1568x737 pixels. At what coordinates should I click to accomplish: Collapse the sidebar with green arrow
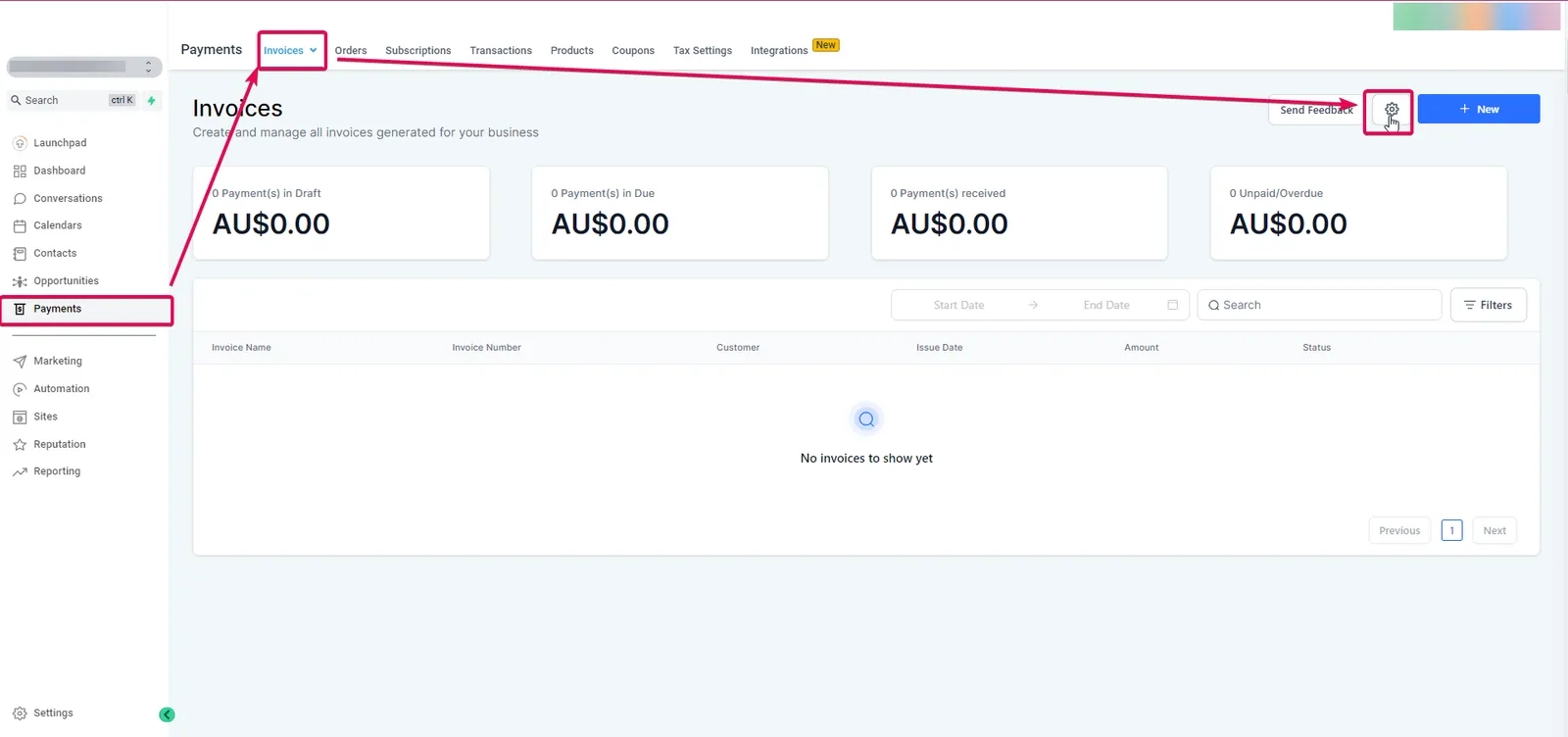[167, 714]
